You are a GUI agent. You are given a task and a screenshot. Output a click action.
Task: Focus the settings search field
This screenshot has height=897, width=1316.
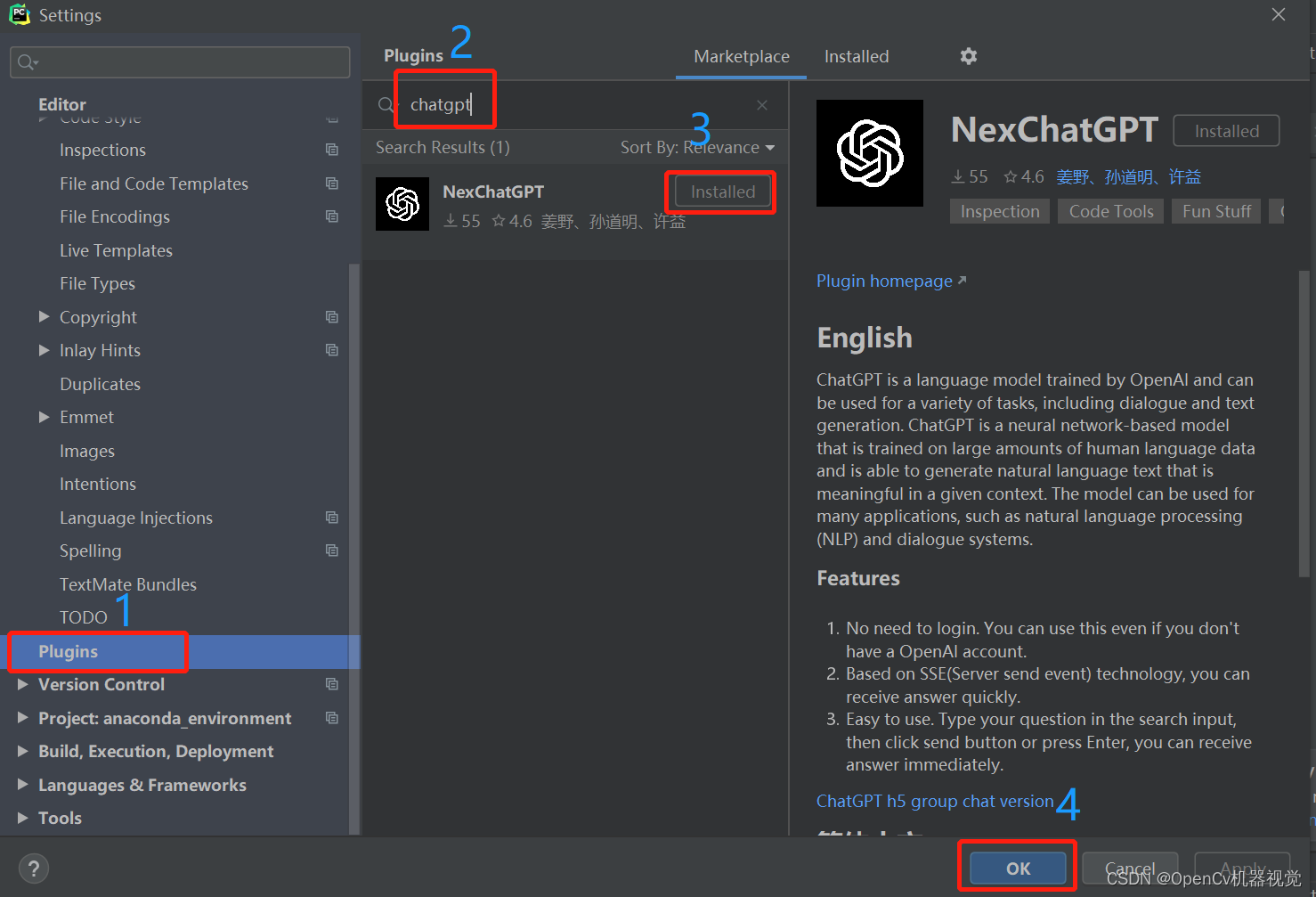180,61
